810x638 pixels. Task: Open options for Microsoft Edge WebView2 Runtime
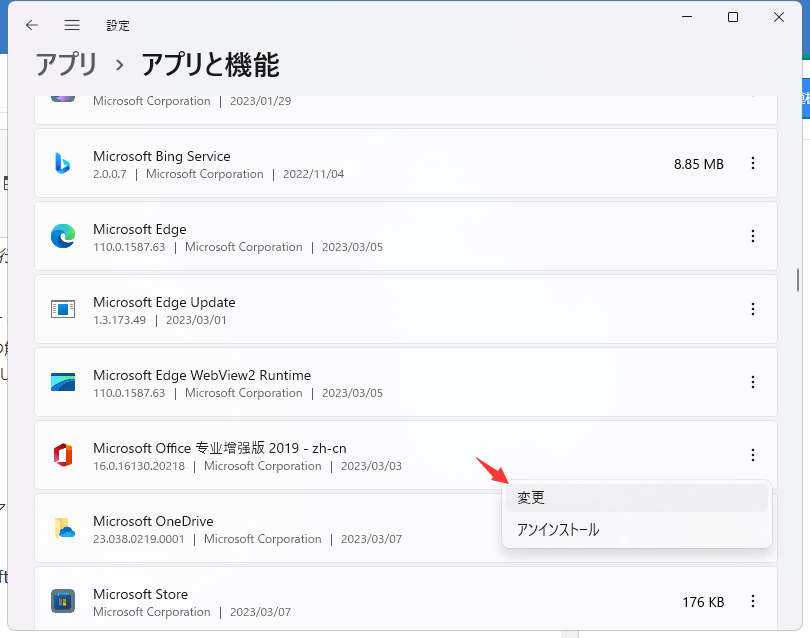click(753, 382)
